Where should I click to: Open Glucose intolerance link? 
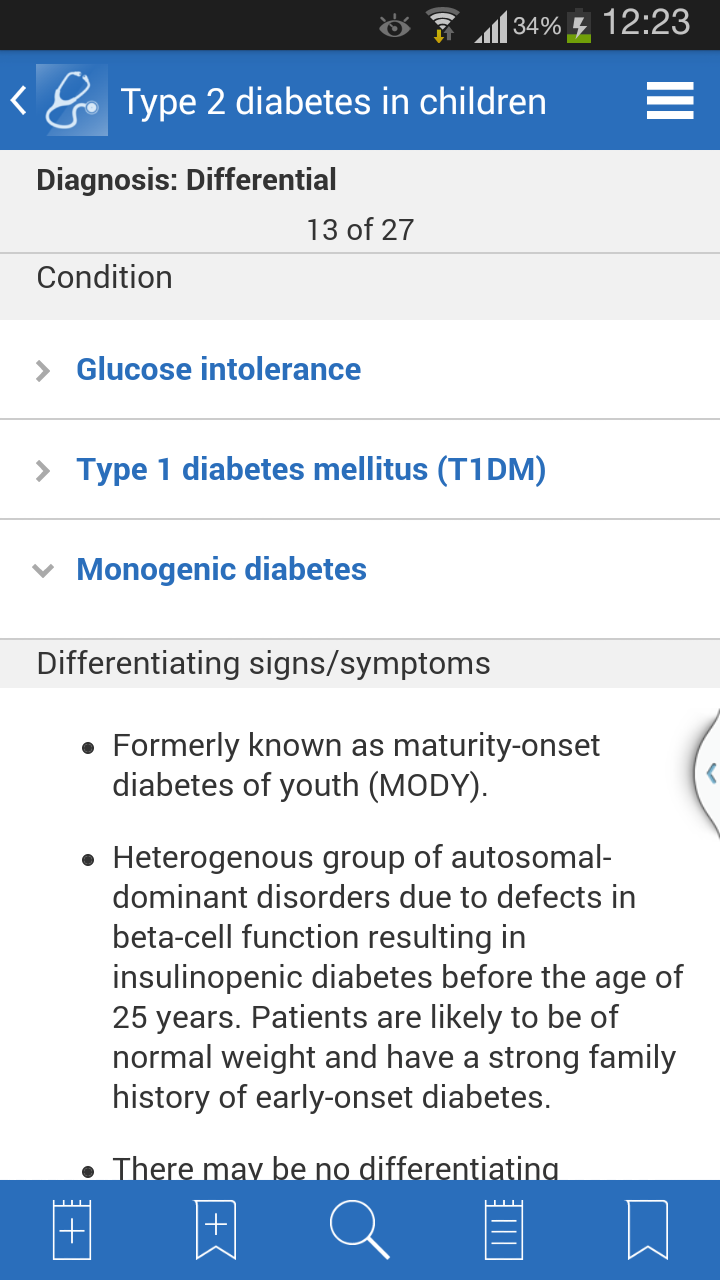point(219,369)
